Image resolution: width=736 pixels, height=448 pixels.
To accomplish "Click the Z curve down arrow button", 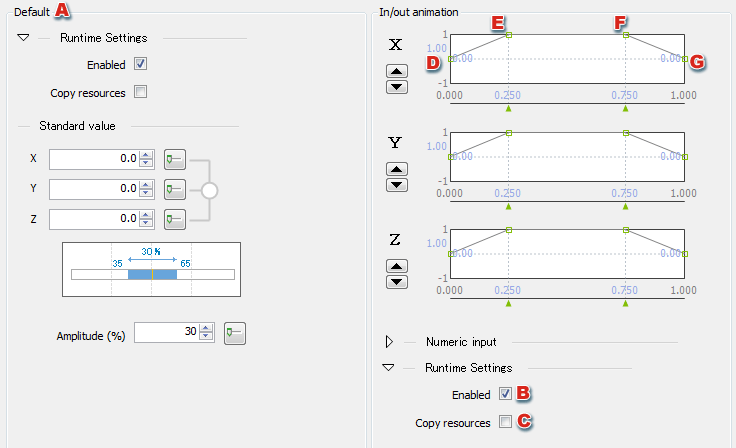I will click(x=397, y=282).
